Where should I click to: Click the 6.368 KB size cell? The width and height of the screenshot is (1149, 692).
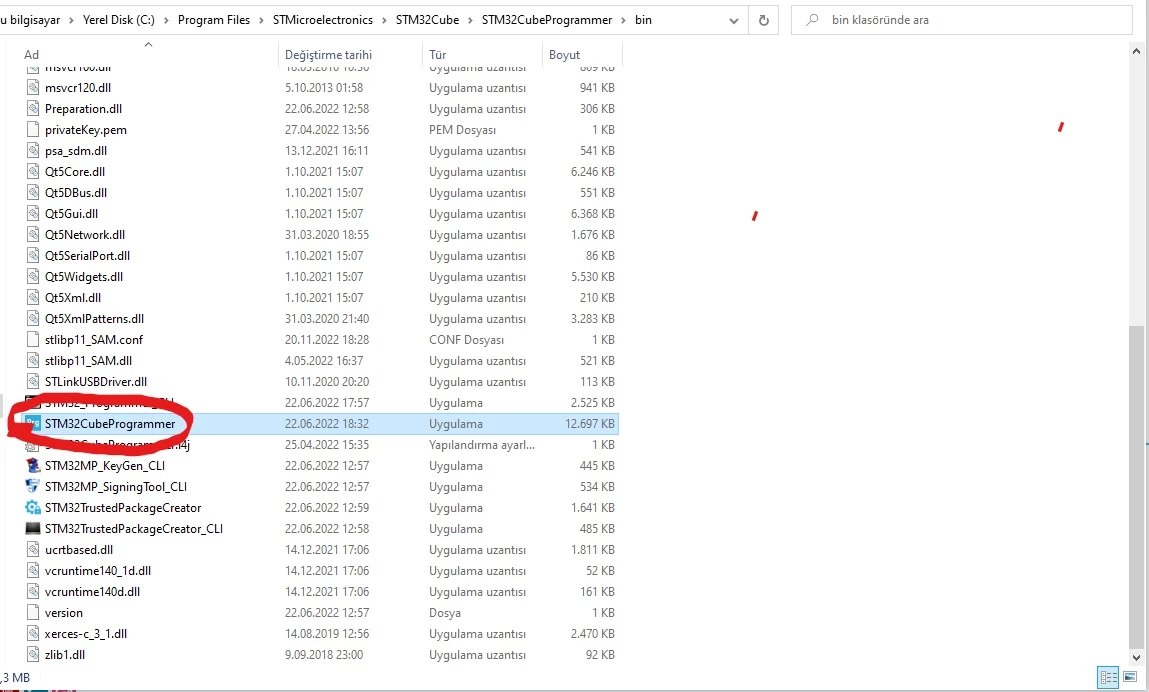pos(593,213)
